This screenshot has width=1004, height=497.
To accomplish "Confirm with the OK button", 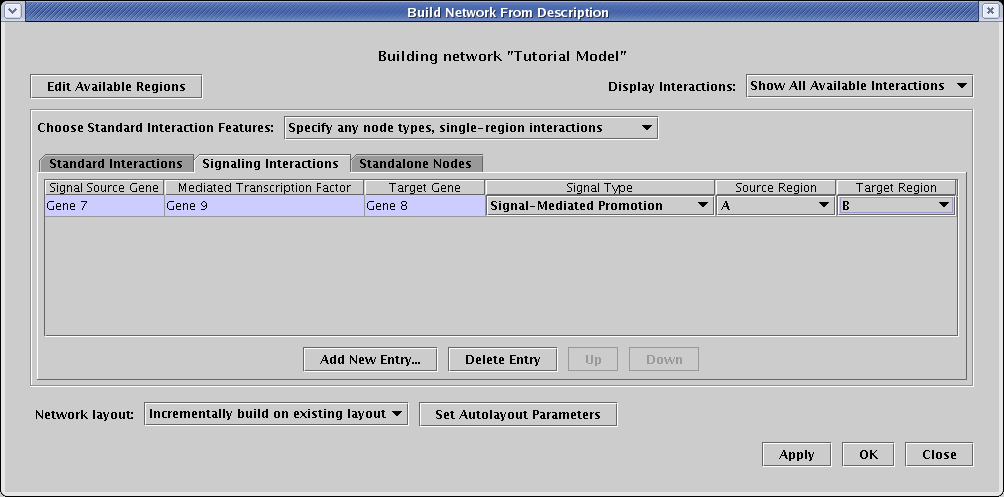I will (868, 455).
